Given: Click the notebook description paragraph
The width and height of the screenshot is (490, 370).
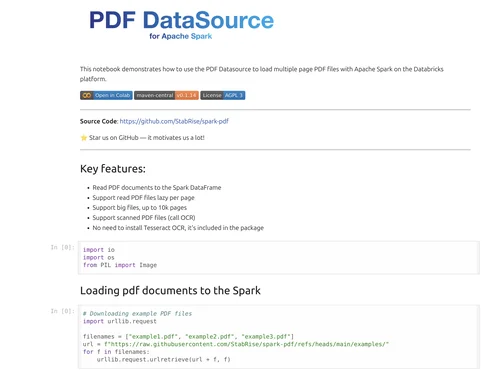Looking at the screenshot, I should click(262, 74).
